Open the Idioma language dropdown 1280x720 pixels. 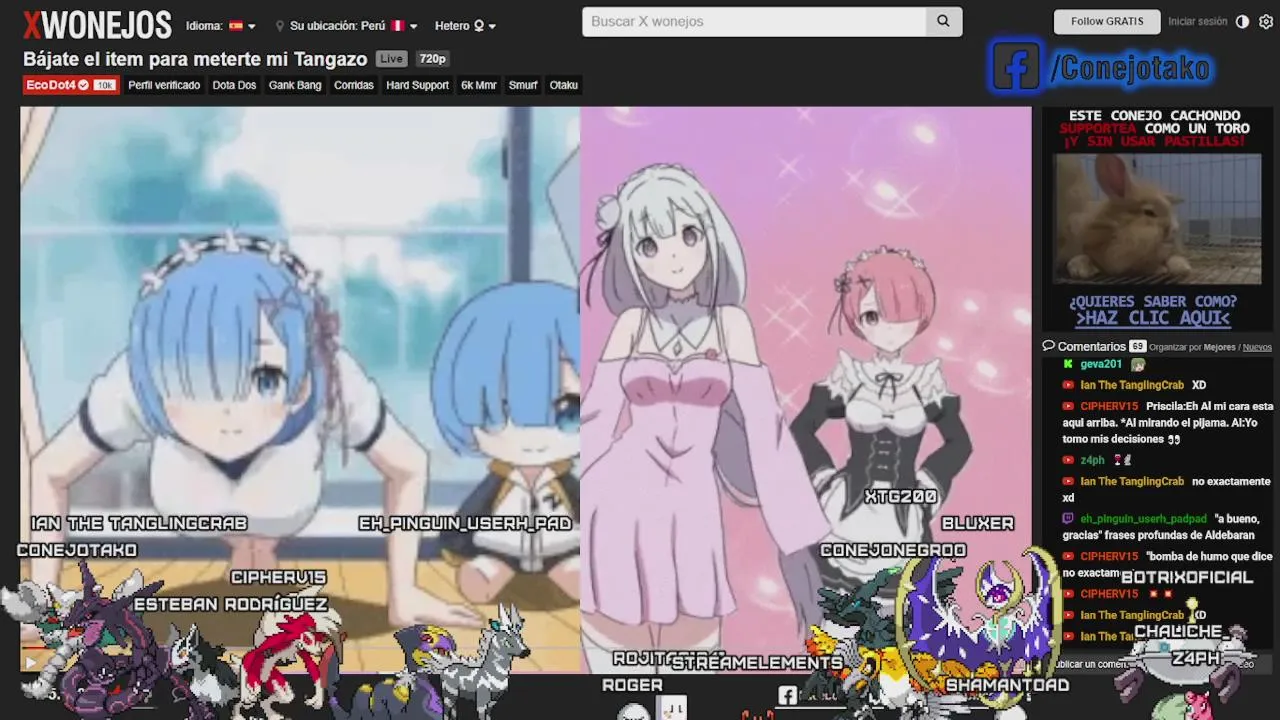221,26
